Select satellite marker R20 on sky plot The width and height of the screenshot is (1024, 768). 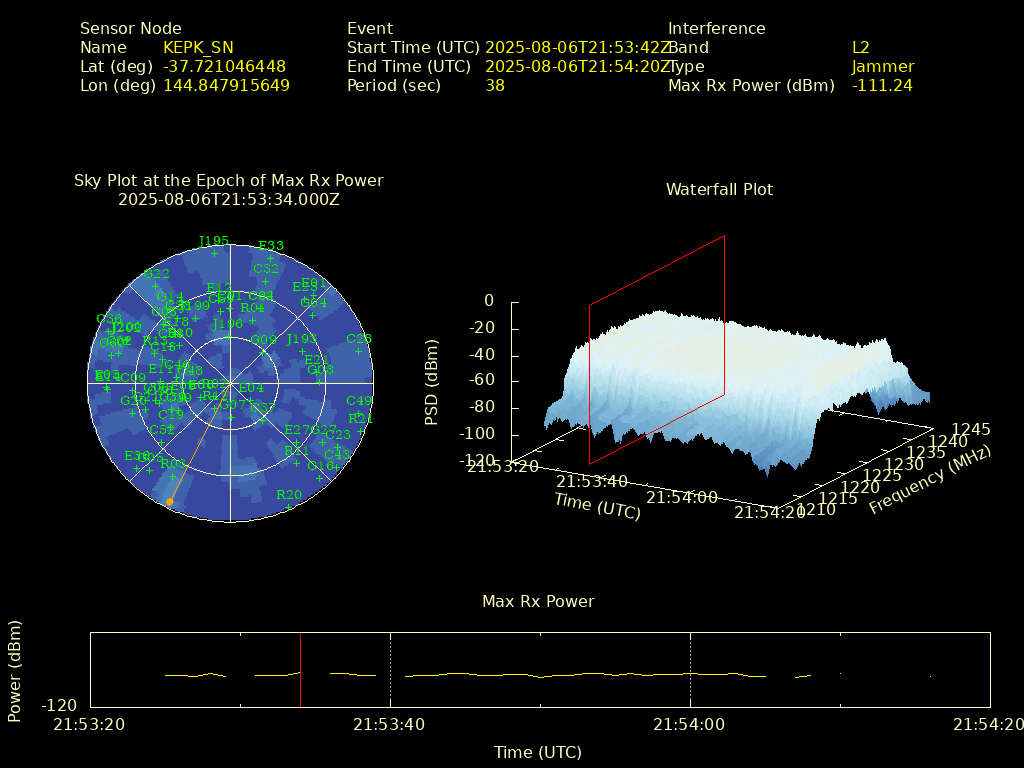pyautogui.click(x=289, y=506)
